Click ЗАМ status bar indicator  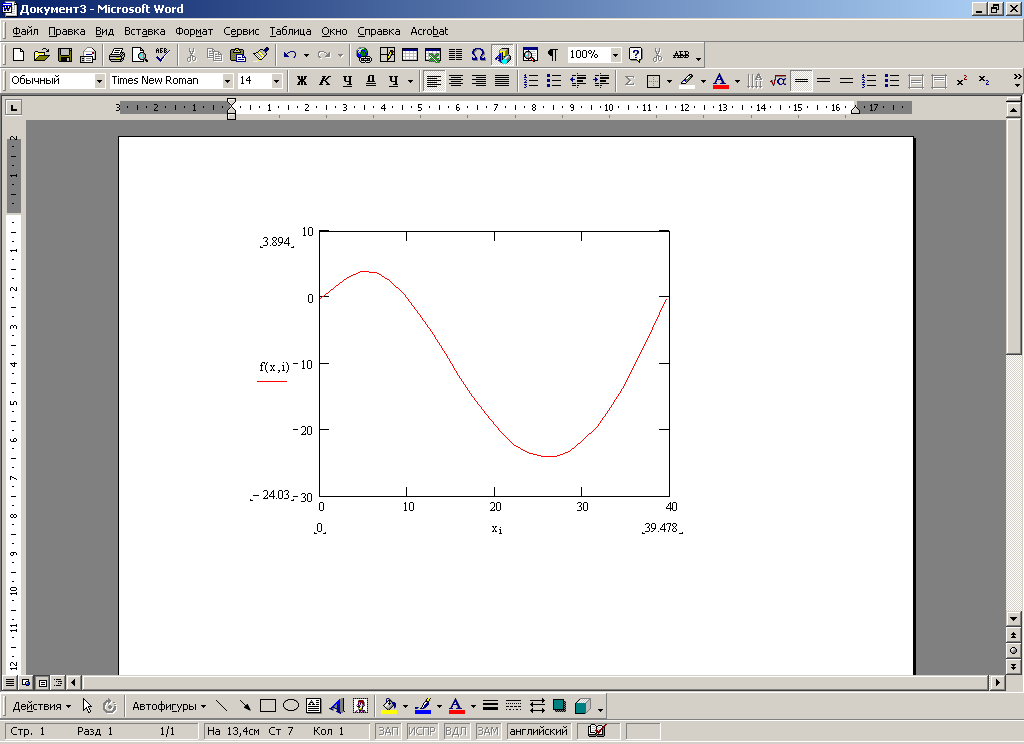(x=488, y=731)
